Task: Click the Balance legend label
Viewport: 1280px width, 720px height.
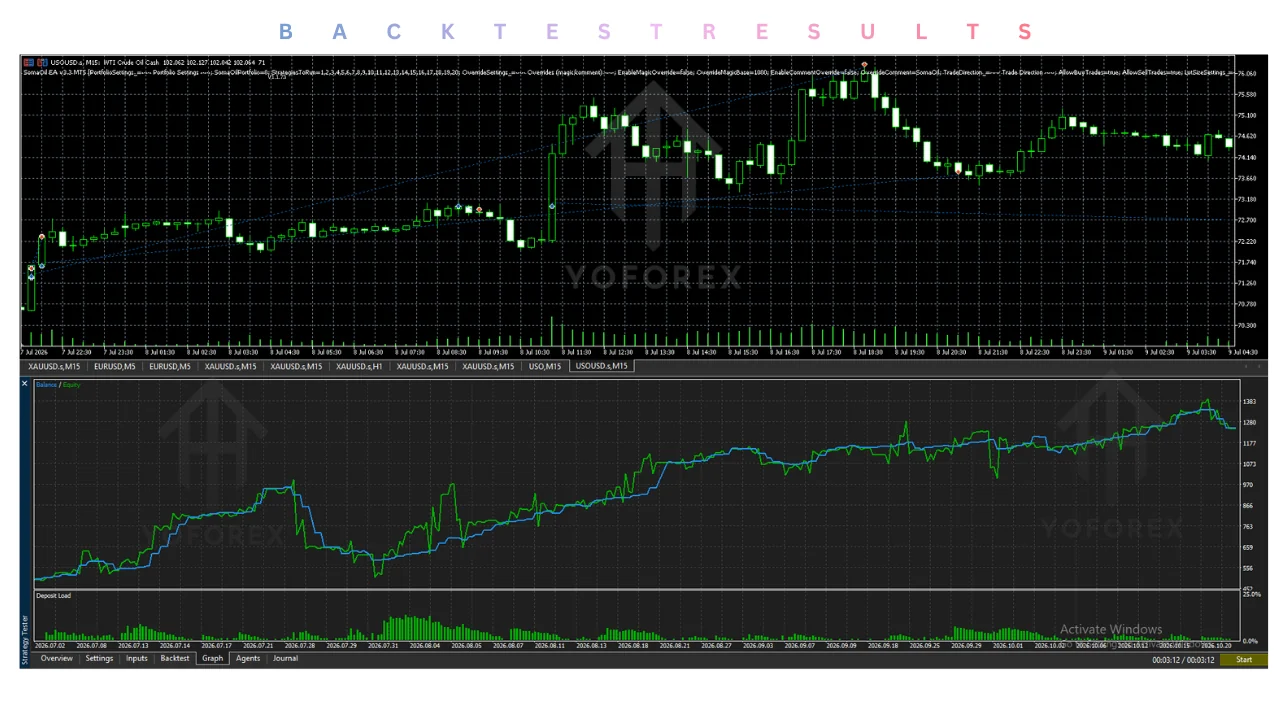Action: click(x=47, y=384)
